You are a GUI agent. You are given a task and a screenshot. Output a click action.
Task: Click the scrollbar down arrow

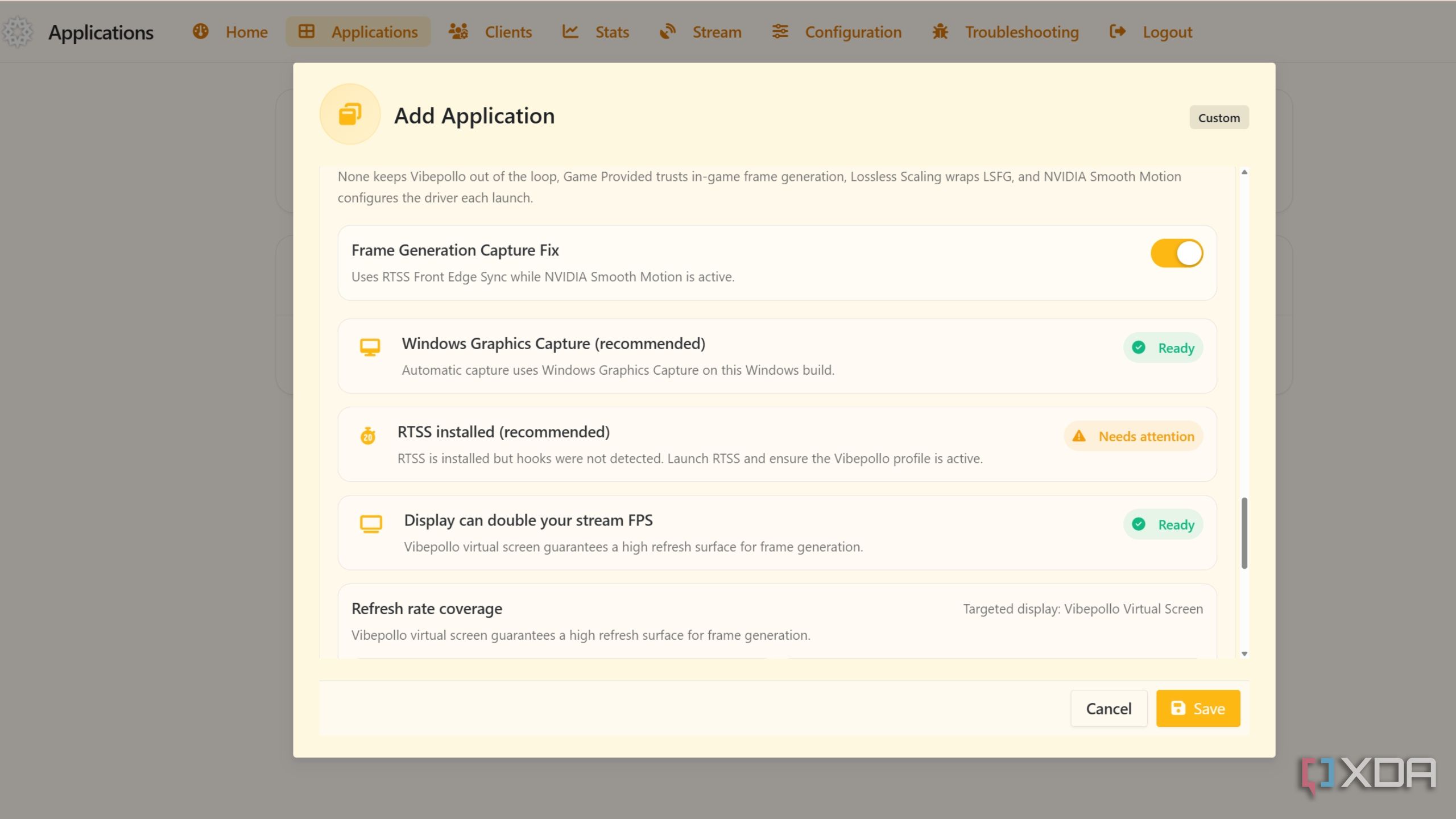(1244, 654)
